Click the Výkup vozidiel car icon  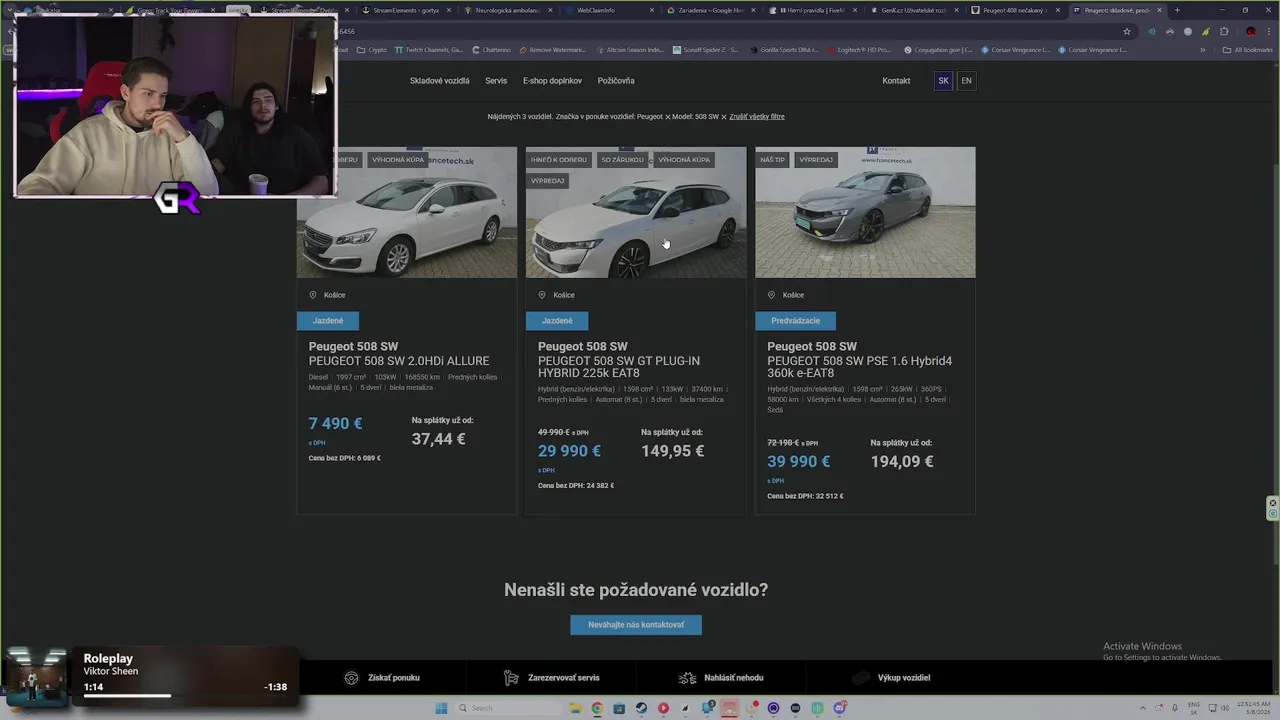tap(861, 678)
